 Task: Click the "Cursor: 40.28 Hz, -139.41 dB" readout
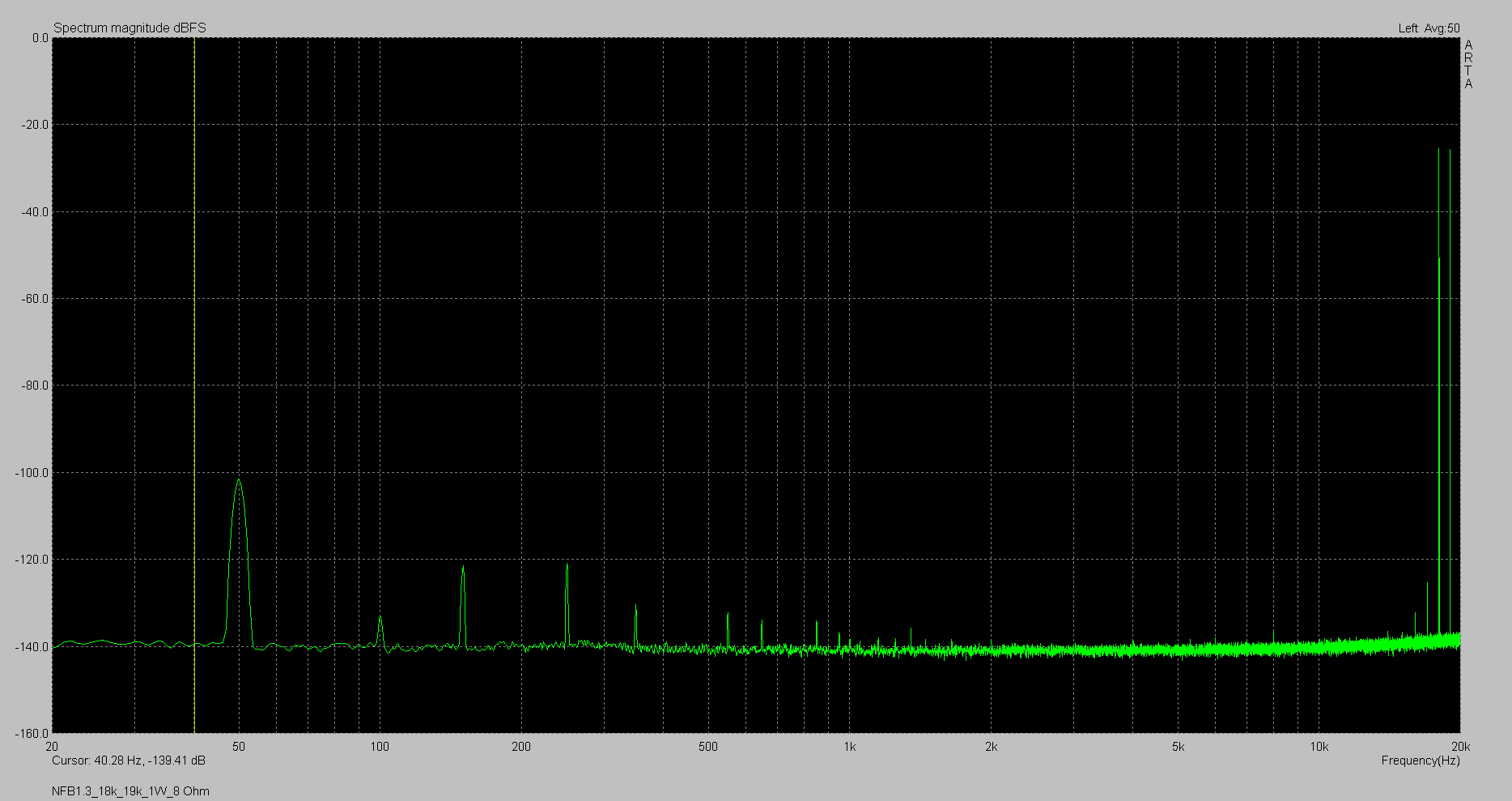[129, 761]
